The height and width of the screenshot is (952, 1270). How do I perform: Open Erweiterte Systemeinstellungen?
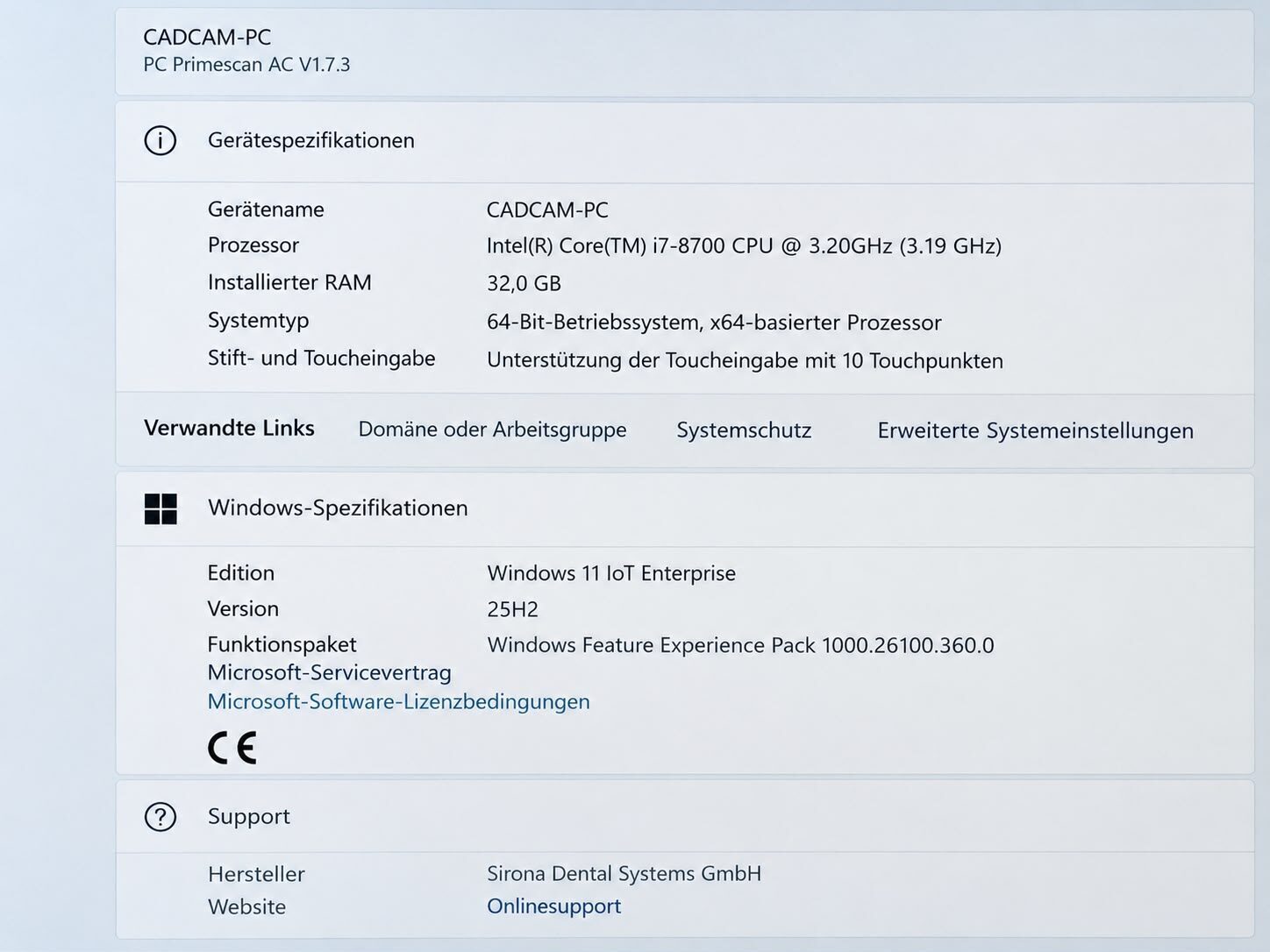(1035, 430)
